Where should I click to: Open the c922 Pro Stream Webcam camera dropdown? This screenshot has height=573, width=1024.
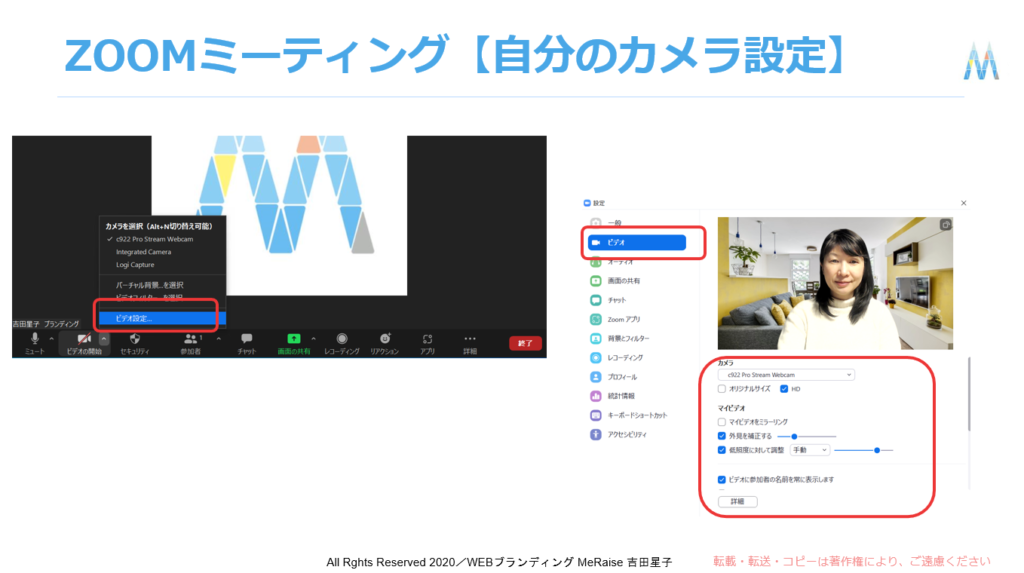(x=786, y=375)
